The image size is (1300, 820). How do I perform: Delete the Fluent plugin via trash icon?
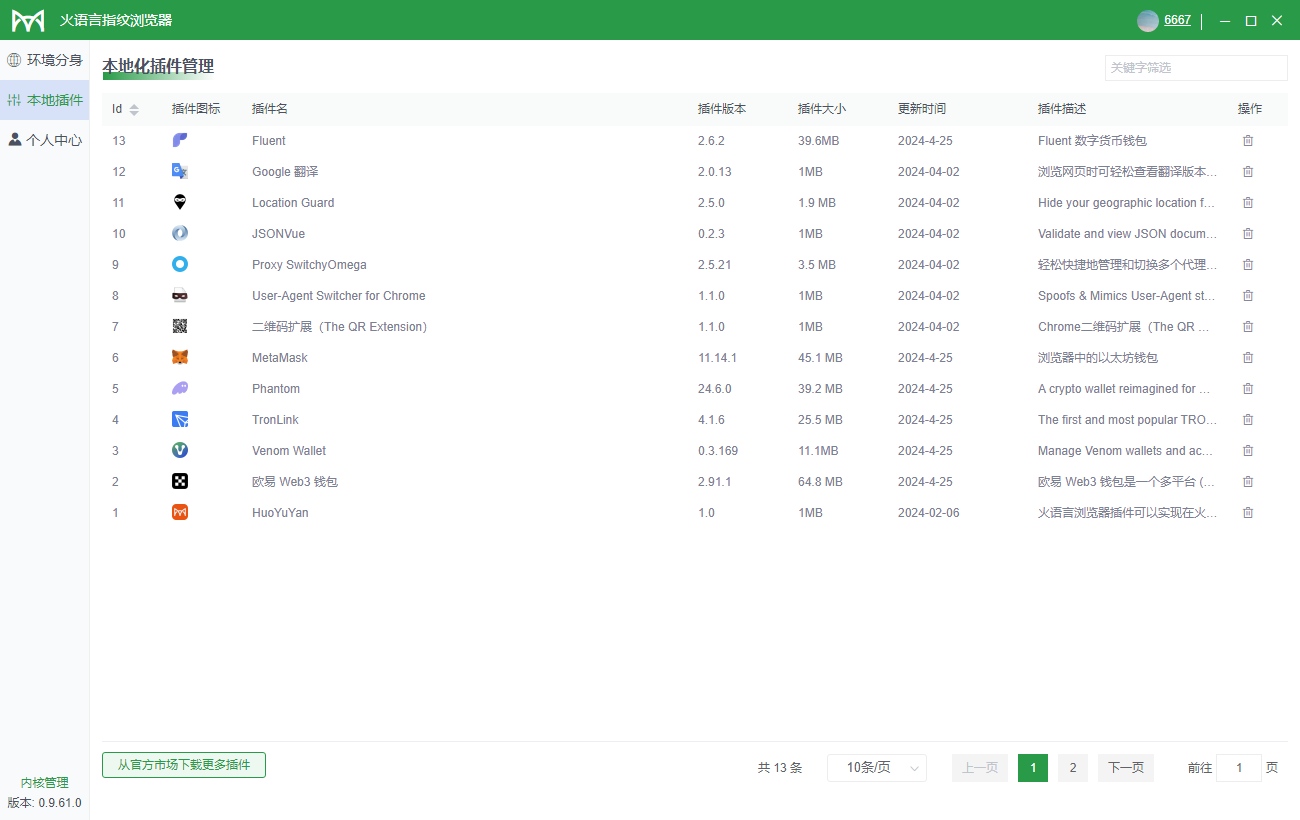pyautogui.click(x=1247, y=141)
